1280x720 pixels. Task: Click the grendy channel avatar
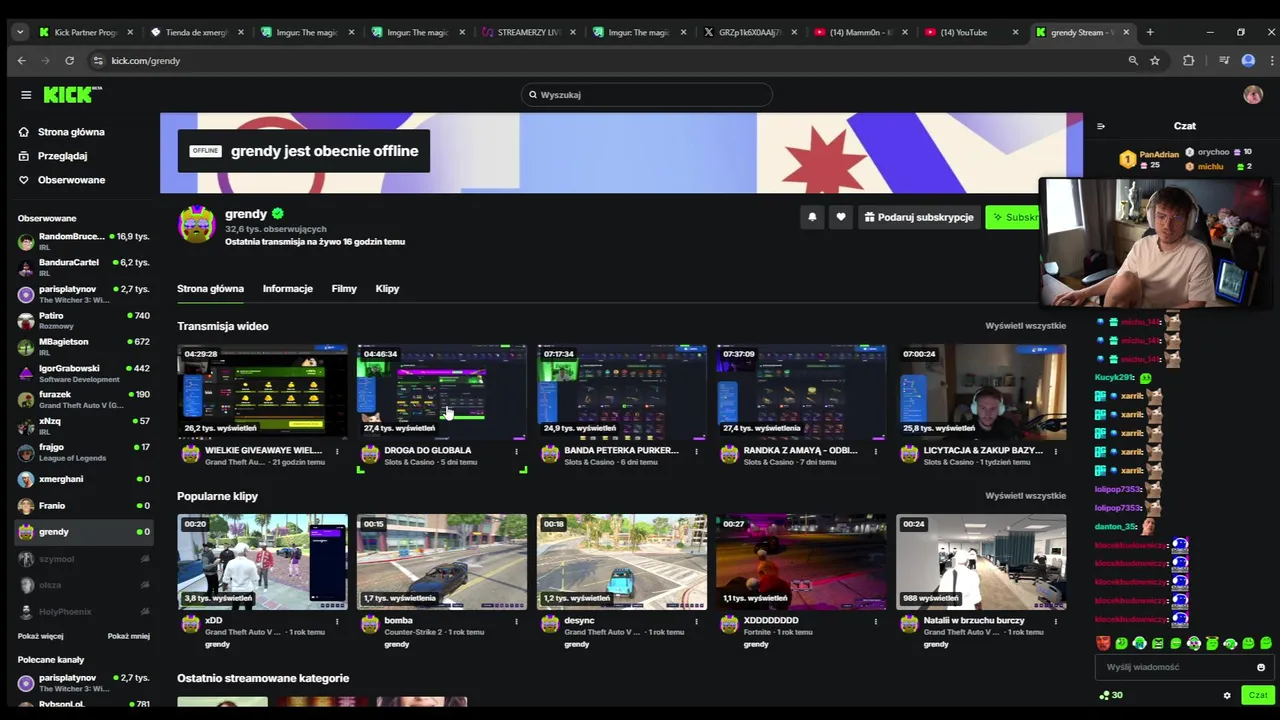(x=196, y=224)
